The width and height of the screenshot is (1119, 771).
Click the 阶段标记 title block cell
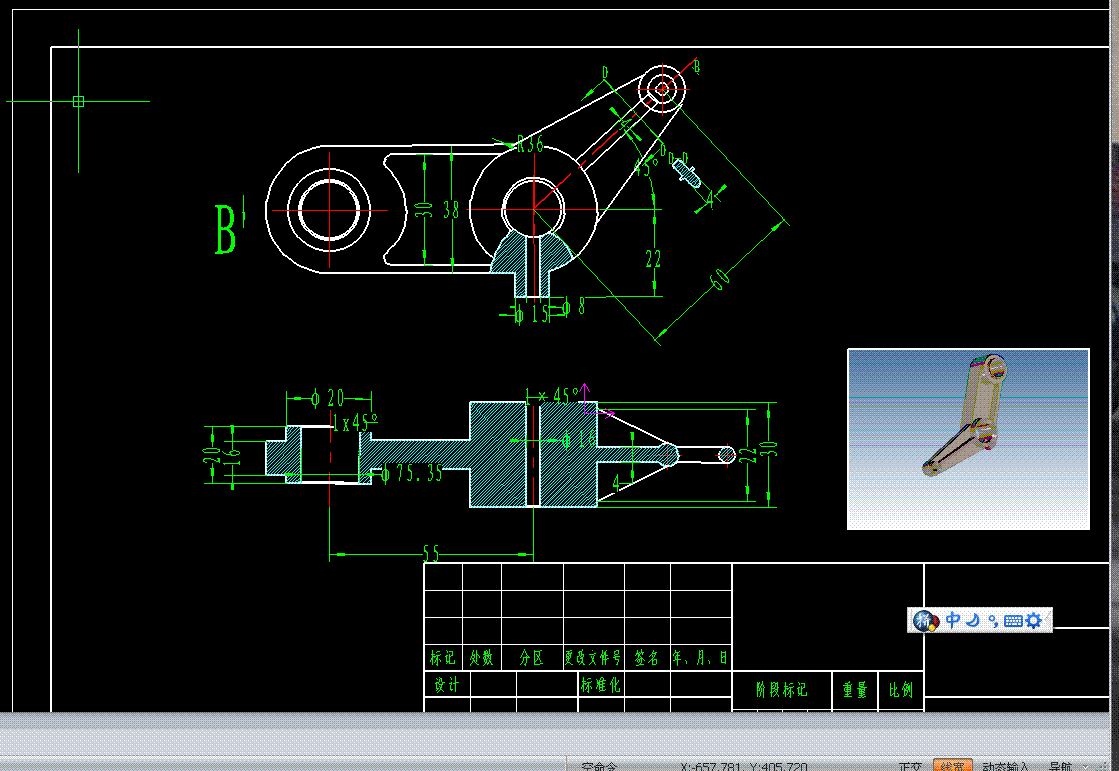[x=781, y=690]
